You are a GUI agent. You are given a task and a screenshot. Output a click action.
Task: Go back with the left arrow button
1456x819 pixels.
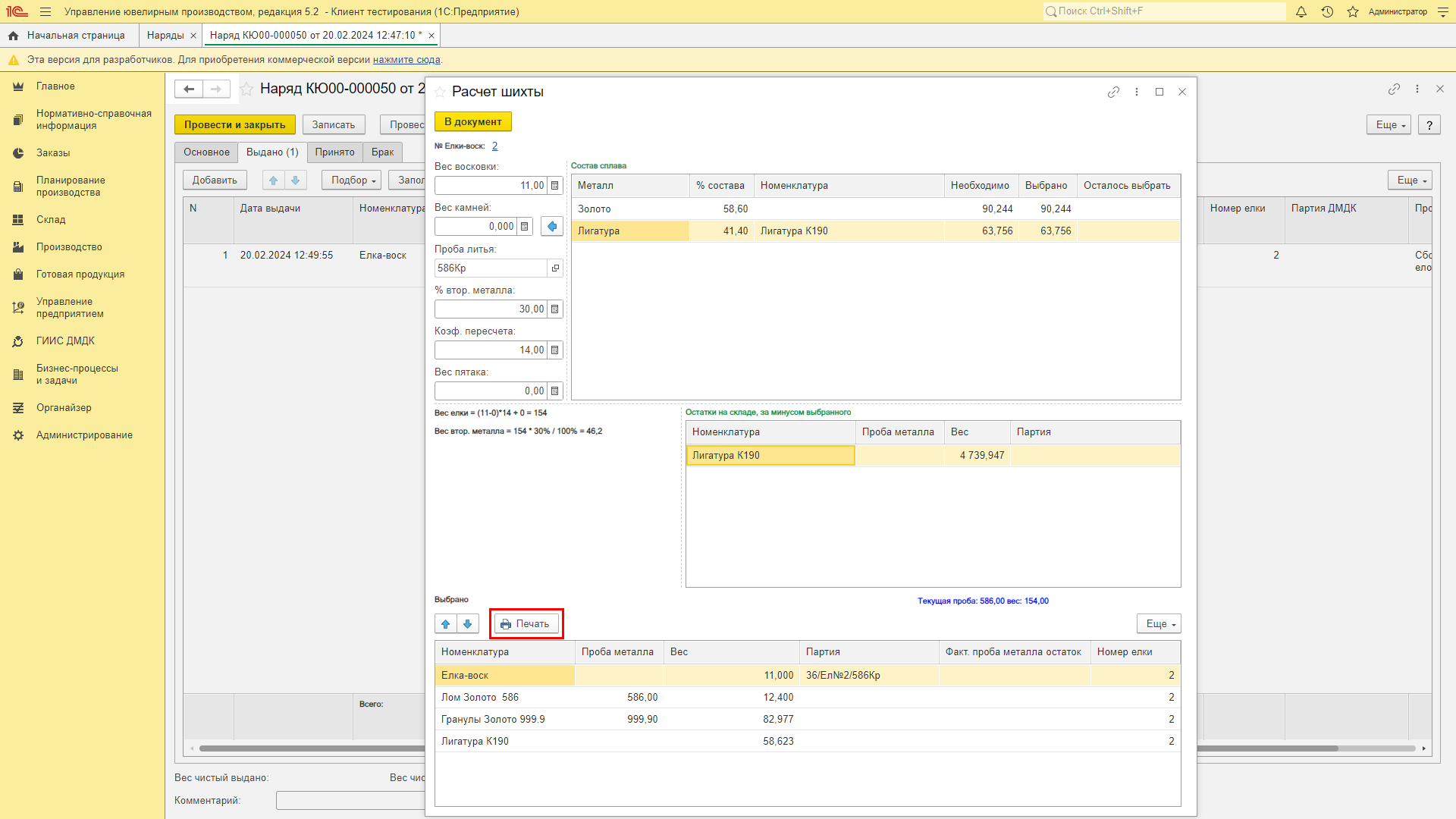189,89
